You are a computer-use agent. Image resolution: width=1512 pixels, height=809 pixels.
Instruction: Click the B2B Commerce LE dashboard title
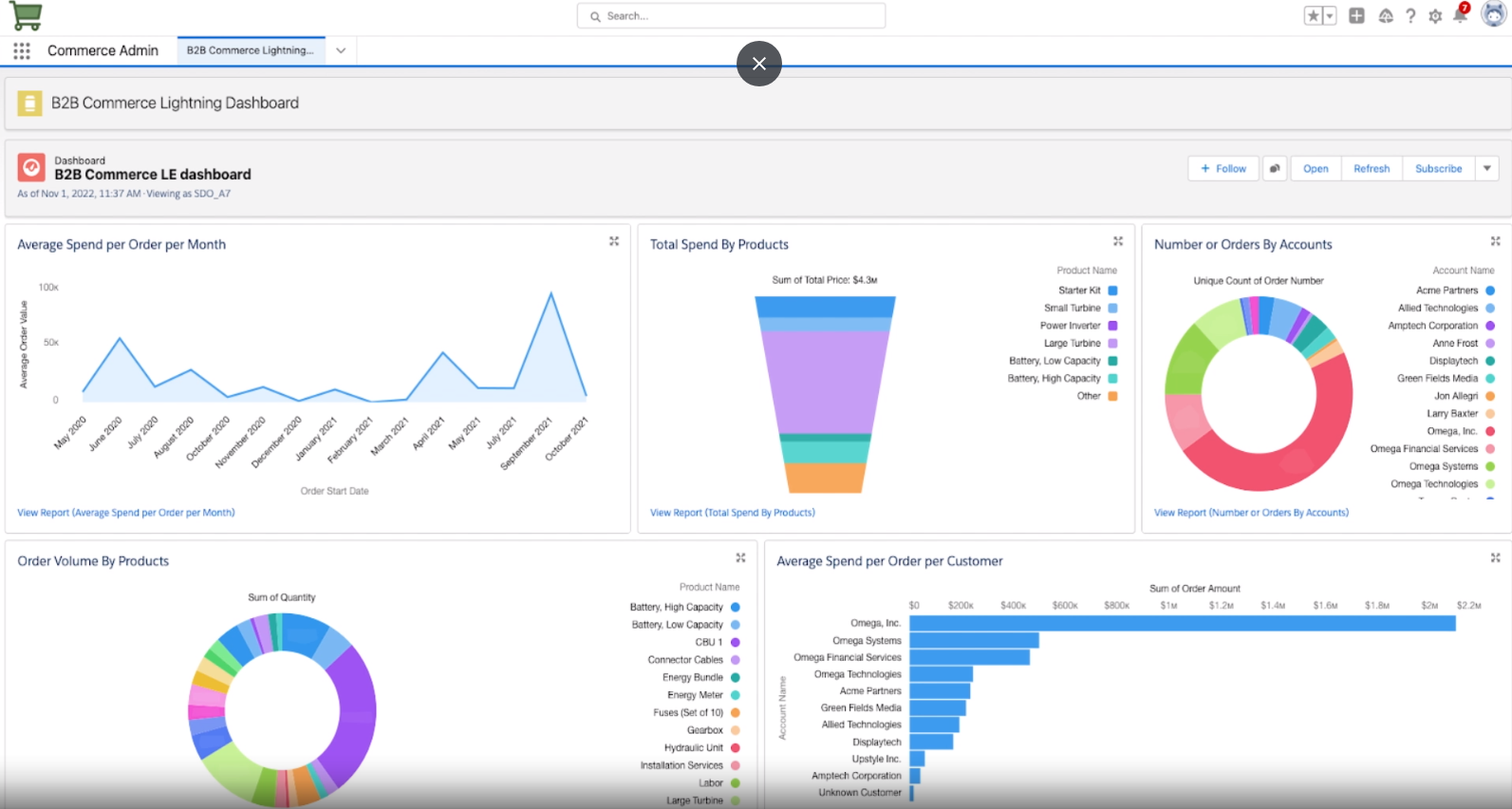153,175
